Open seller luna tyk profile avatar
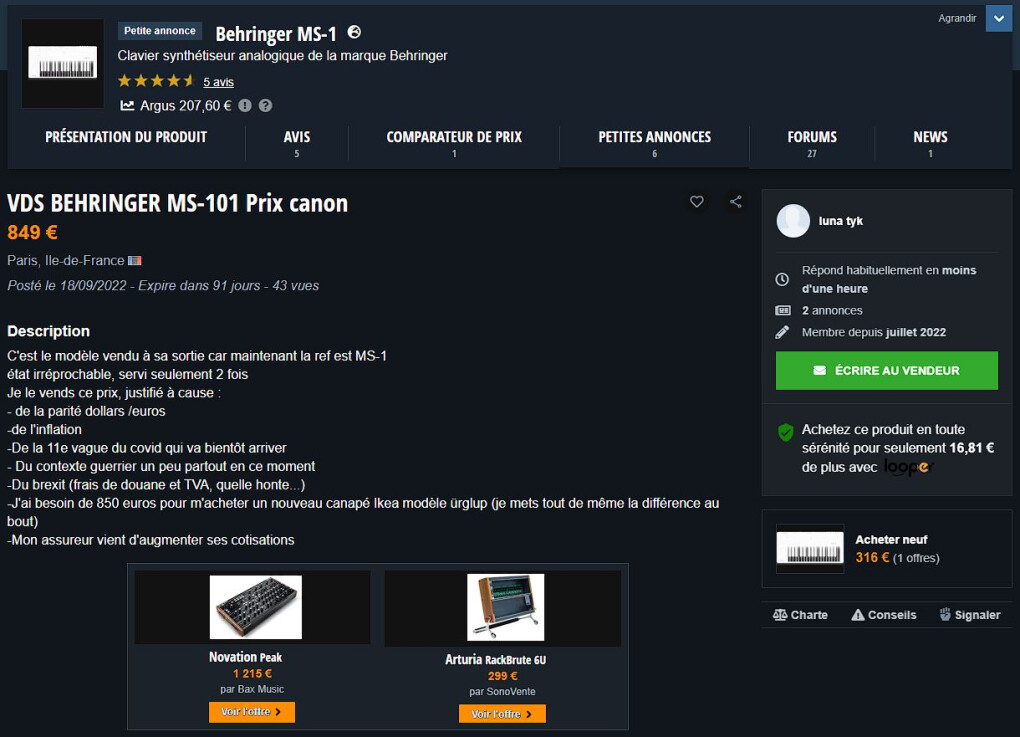Viewport: 1020px width, 737px height. click(793, 221)
